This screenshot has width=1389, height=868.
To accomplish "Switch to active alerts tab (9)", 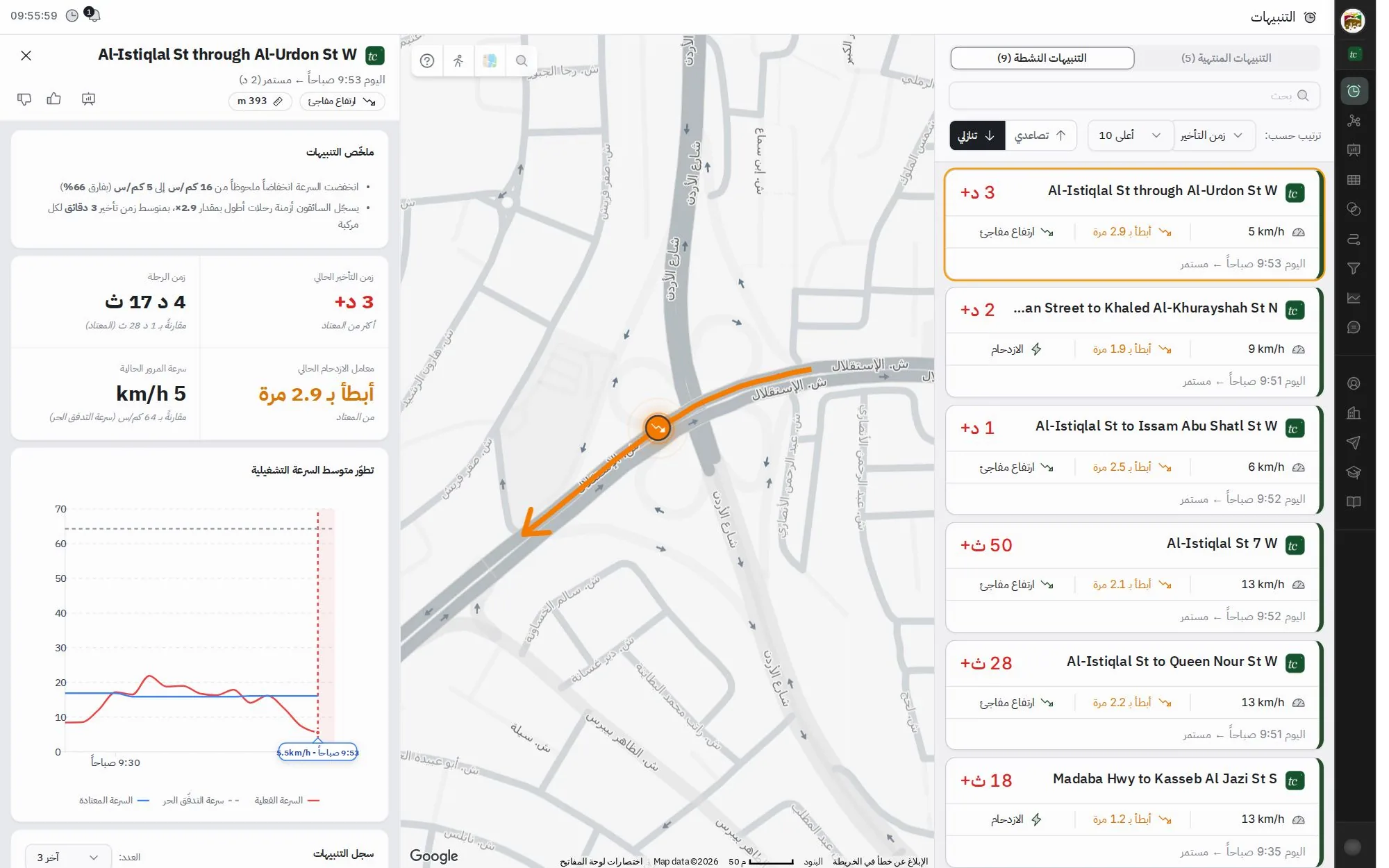I will (x=1042, y=58).
